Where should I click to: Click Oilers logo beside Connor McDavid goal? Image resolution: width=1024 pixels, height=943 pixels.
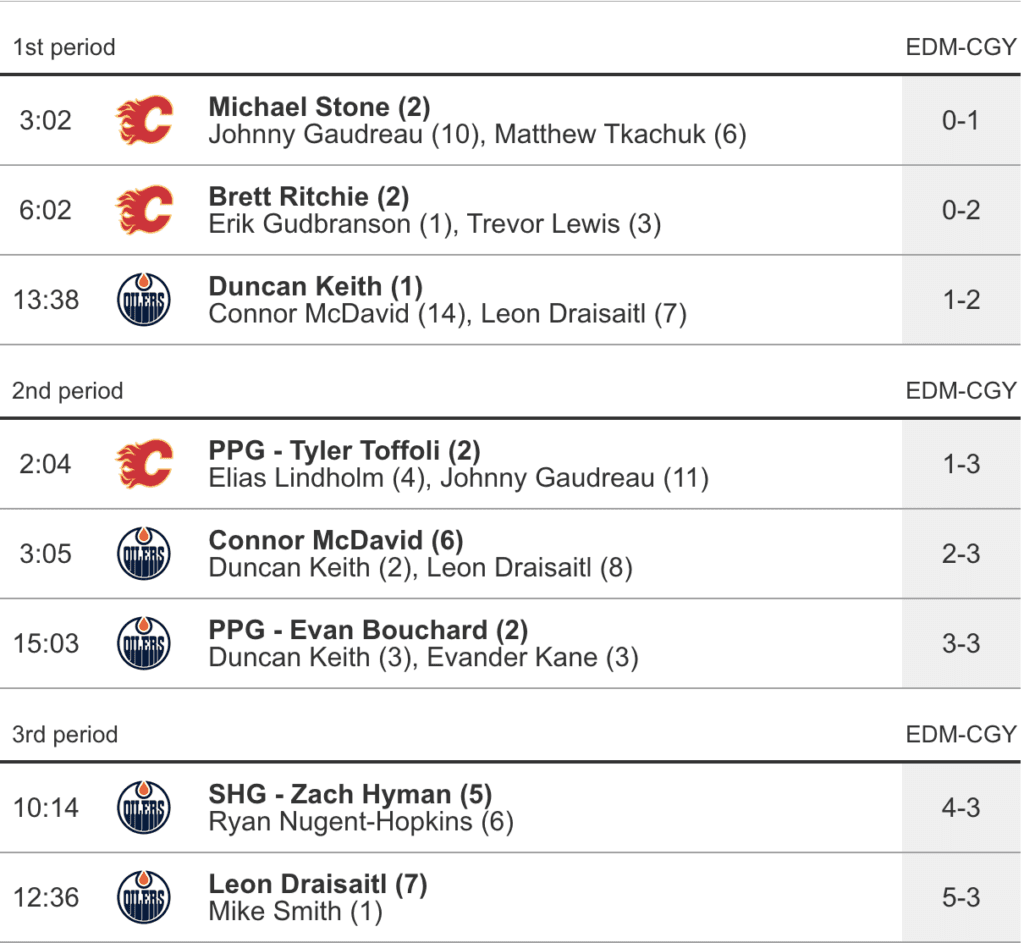pyautogui.click(x=144, y=554)
